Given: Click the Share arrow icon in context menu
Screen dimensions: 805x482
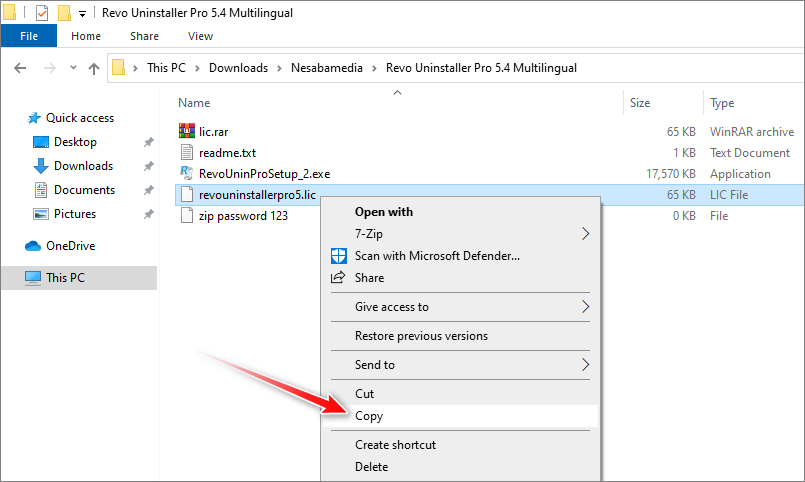Looking at the screenshot, I should (338, 278).
